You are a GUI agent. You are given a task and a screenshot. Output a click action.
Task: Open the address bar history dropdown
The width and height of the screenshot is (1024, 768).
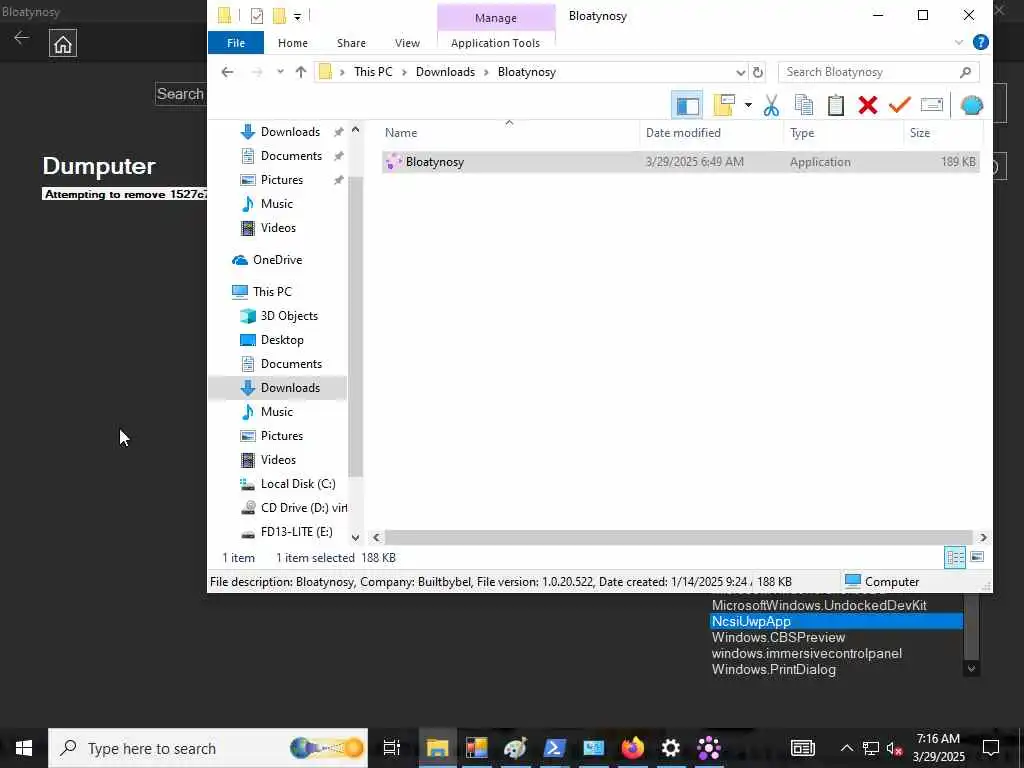pos(740,72)
